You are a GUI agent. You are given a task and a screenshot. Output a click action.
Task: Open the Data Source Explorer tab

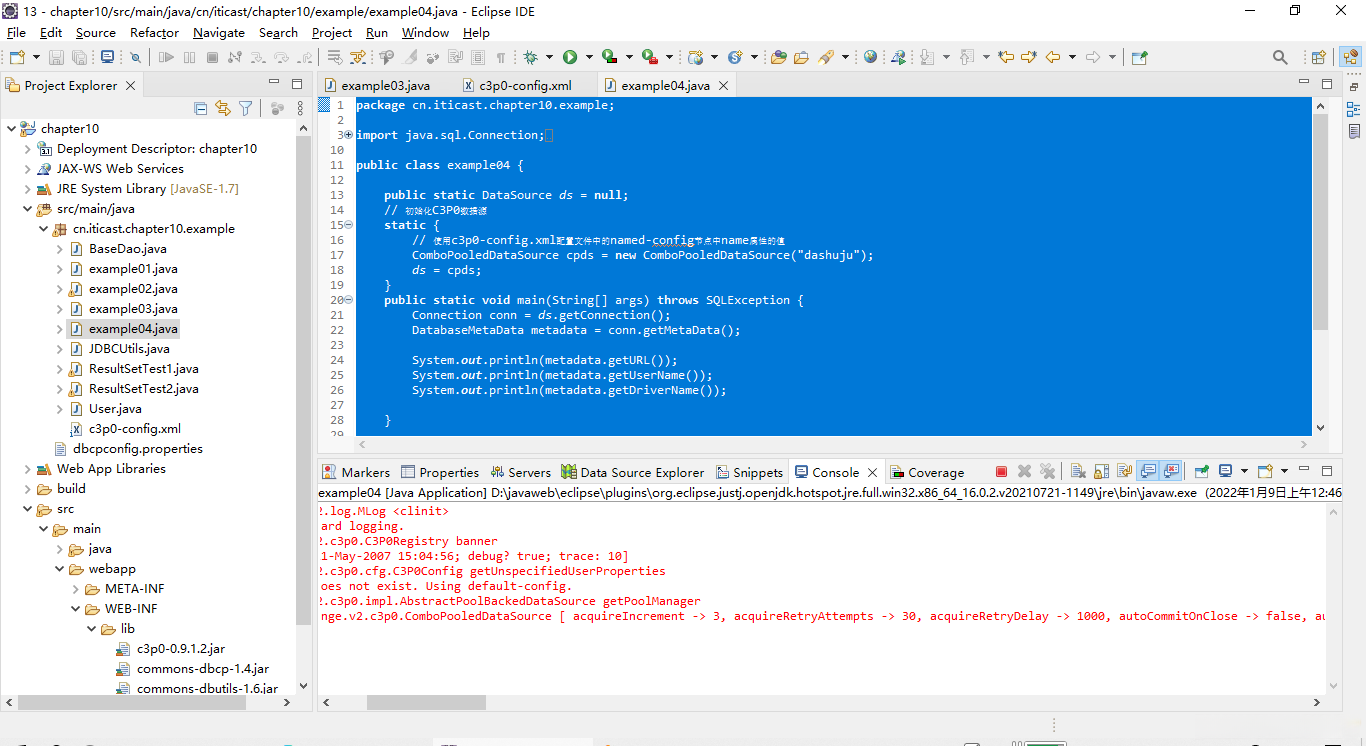click(x=641, y=472)
